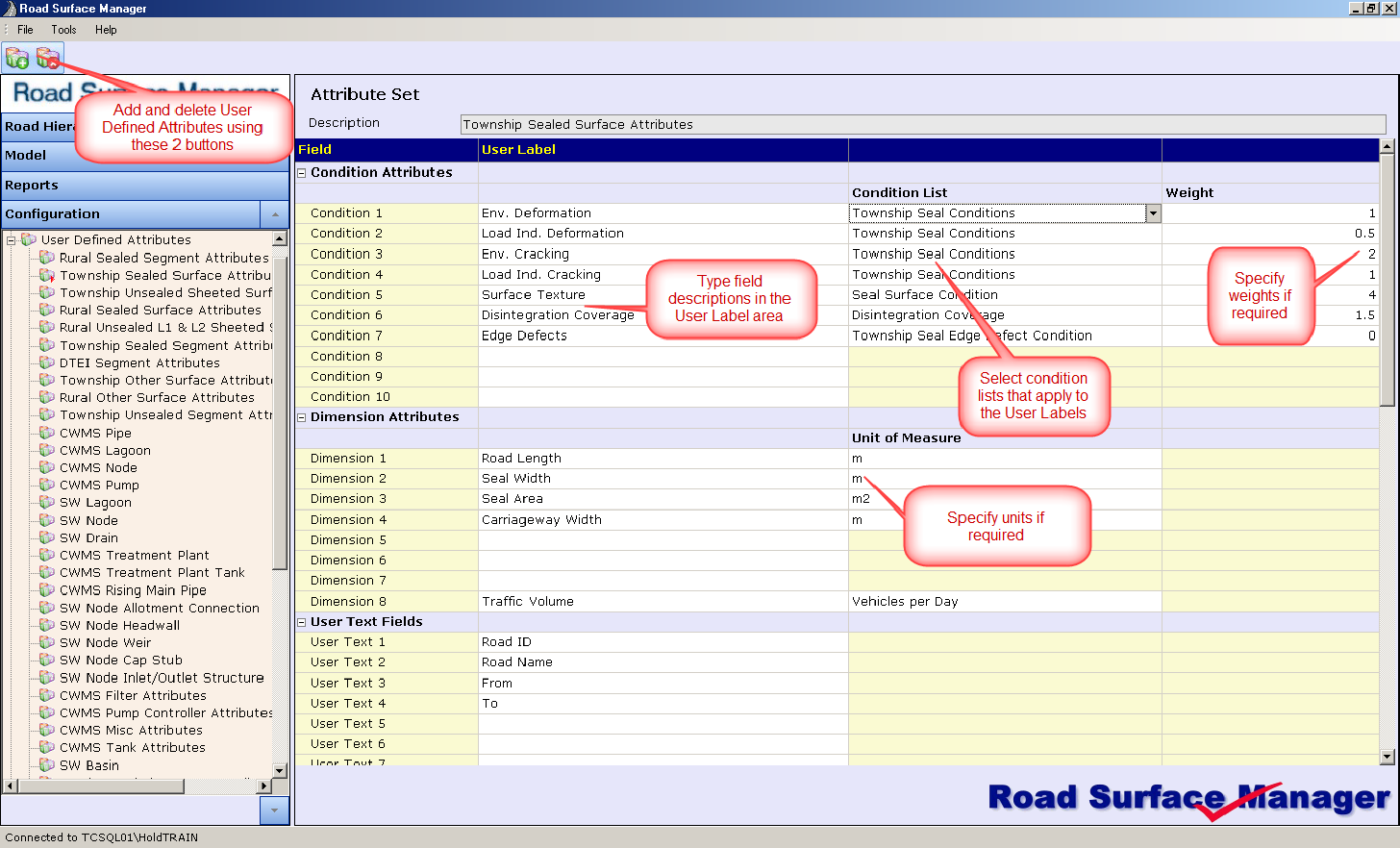Select CWMS Treatment Plant tree item
Screen dimensions: 1400x848
tap(135, 555)
